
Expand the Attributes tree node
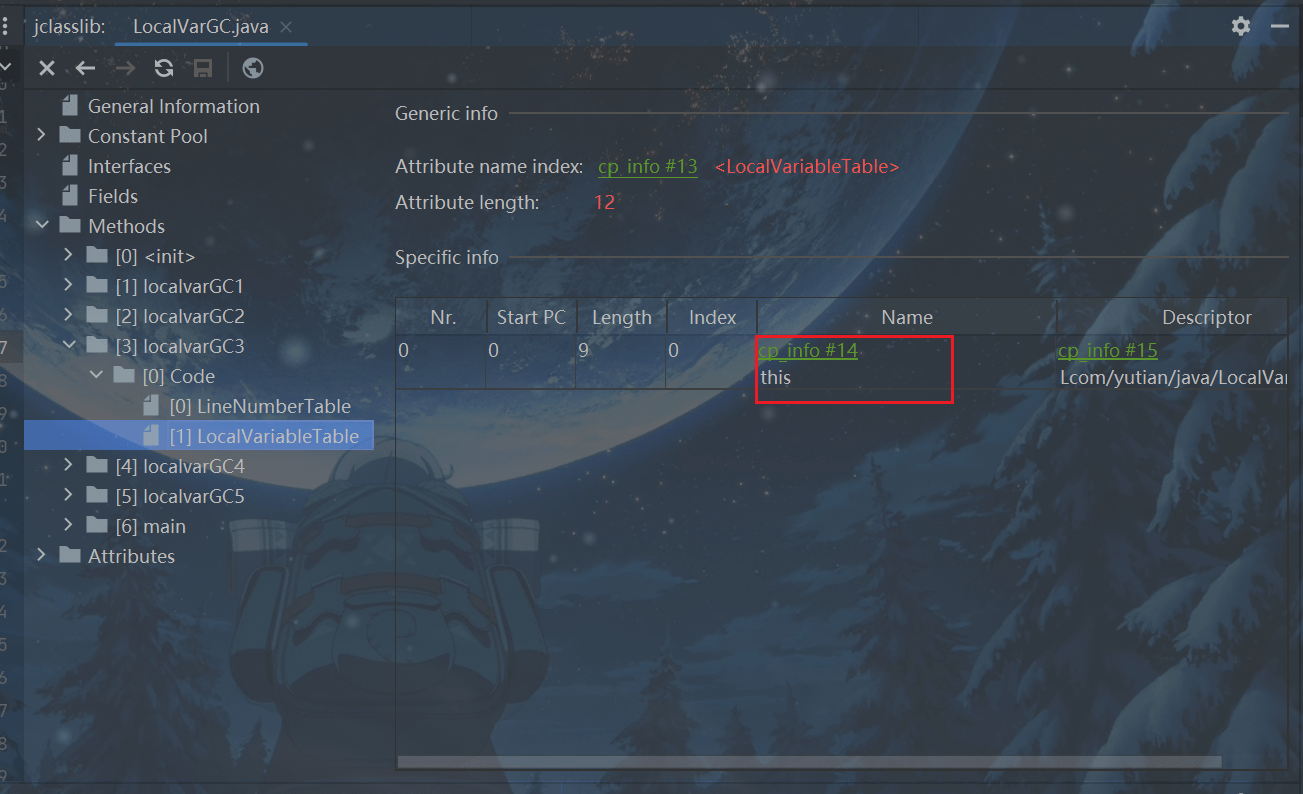tap(41, 555)
